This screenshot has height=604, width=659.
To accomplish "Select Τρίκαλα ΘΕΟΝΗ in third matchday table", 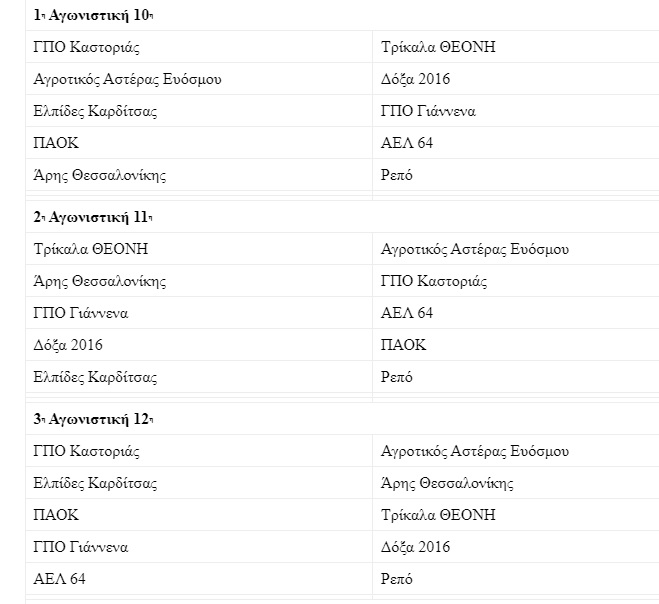I will click(x=438, y=515).
